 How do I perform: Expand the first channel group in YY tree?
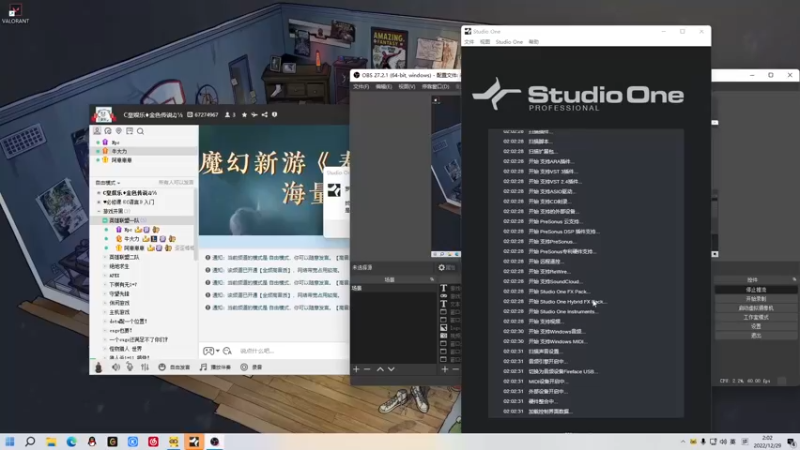(99, 193)
